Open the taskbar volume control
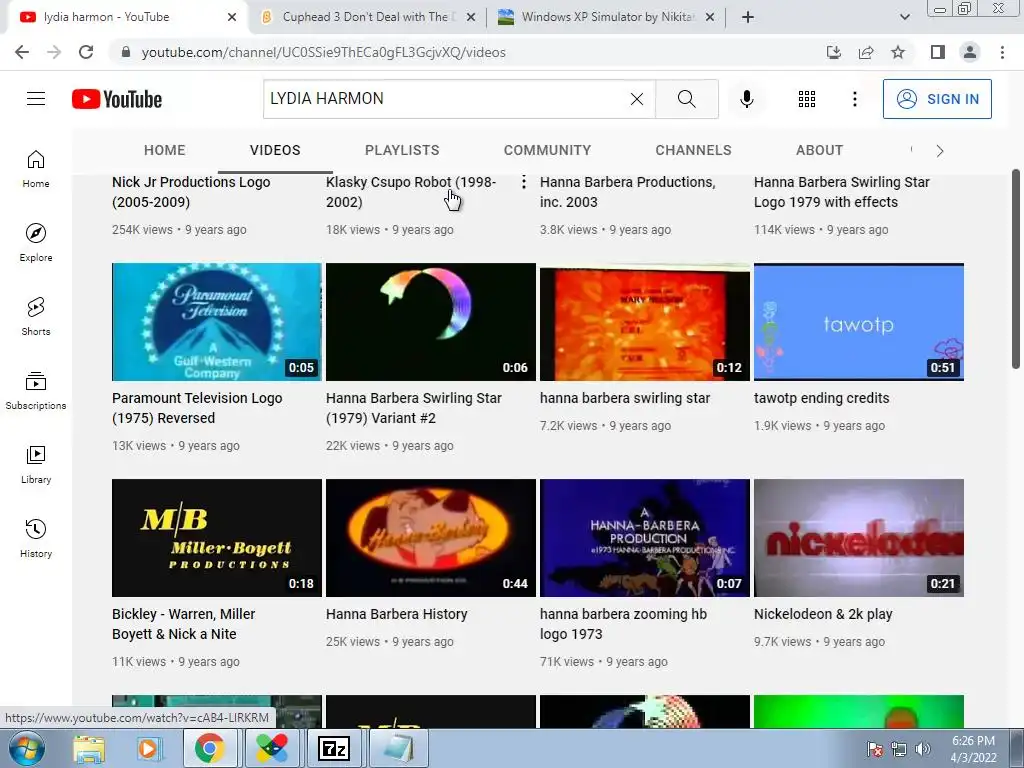This screenshot has width=1024, height=768. [923, 749]
